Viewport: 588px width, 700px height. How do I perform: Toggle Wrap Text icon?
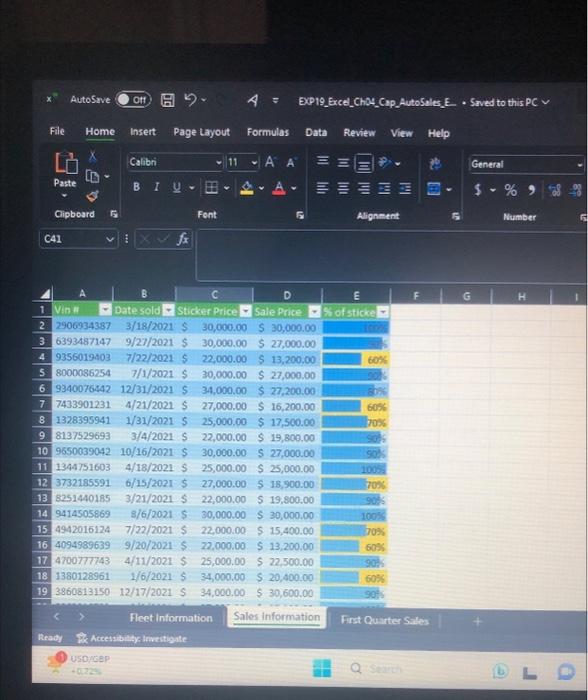pyautogui.click(x=435, y=164)
